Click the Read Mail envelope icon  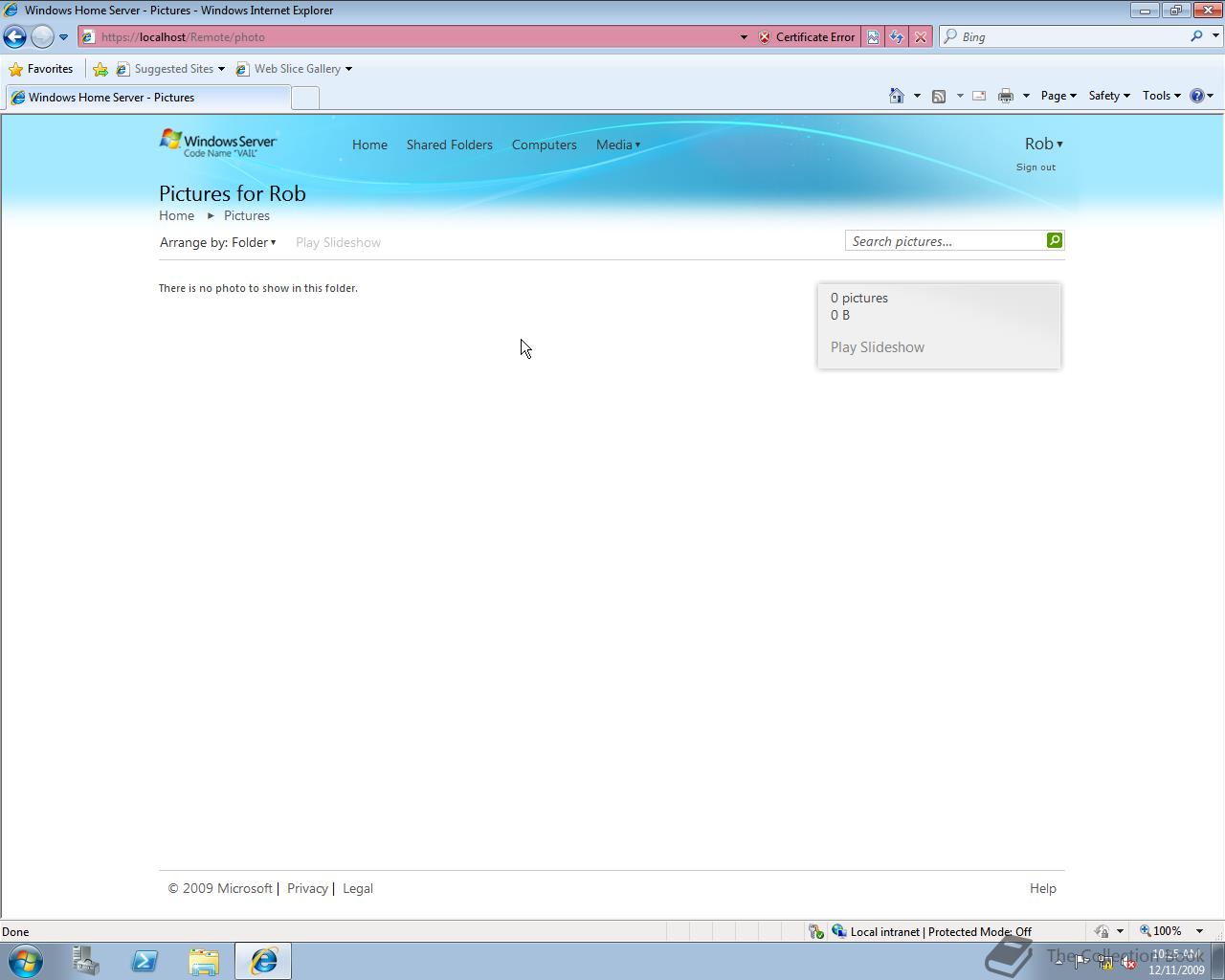pos(979,96)
